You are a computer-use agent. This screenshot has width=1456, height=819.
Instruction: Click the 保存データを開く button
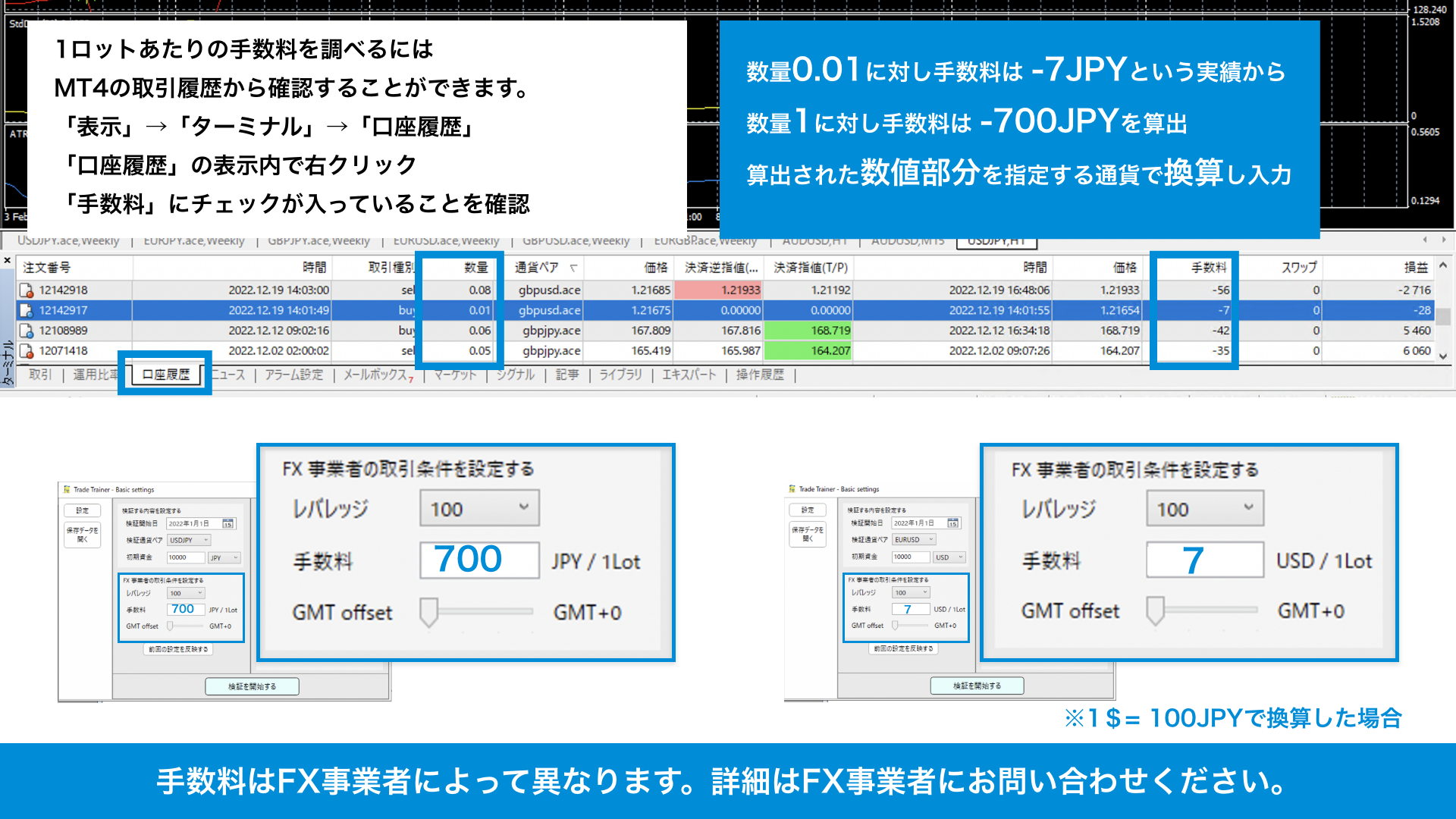(82, 535)
